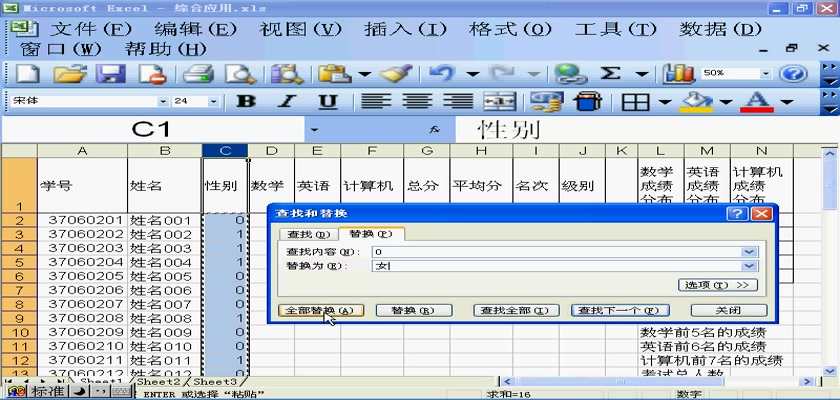
Task: Click the 全部替换 button
Action: pyautogui.click(x=319, y=311)
